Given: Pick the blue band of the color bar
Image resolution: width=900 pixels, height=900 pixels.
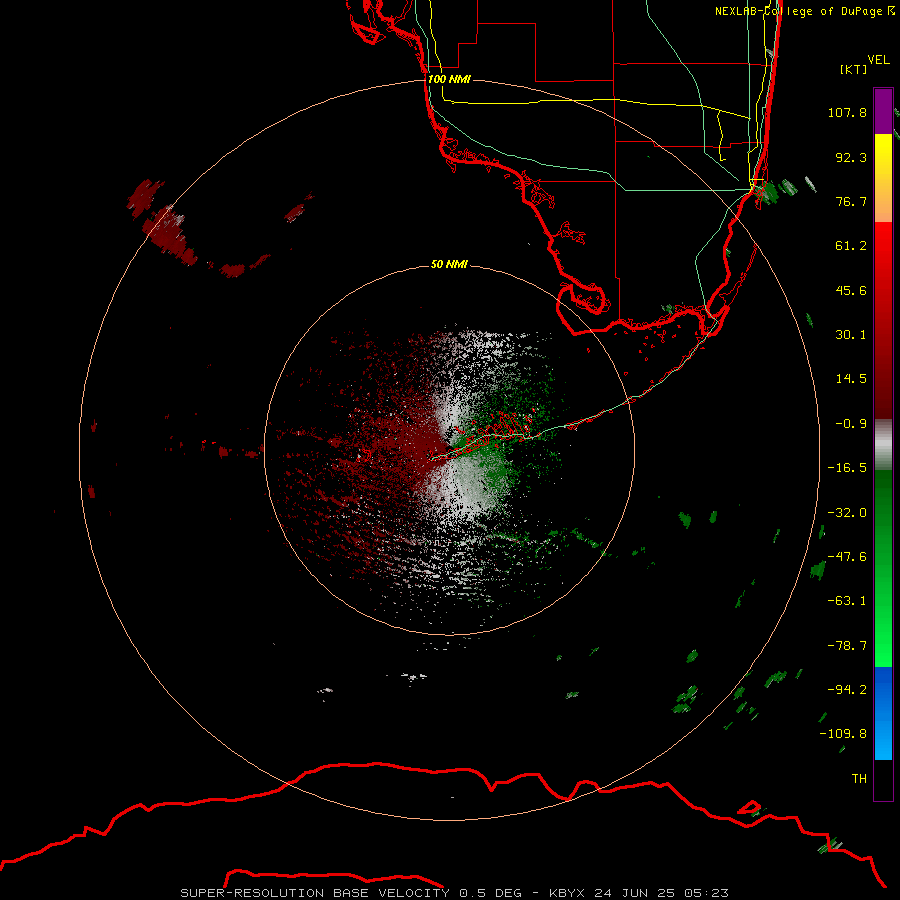Looking at the screenshot, I should pyautogui.click(x=883, y=713).
